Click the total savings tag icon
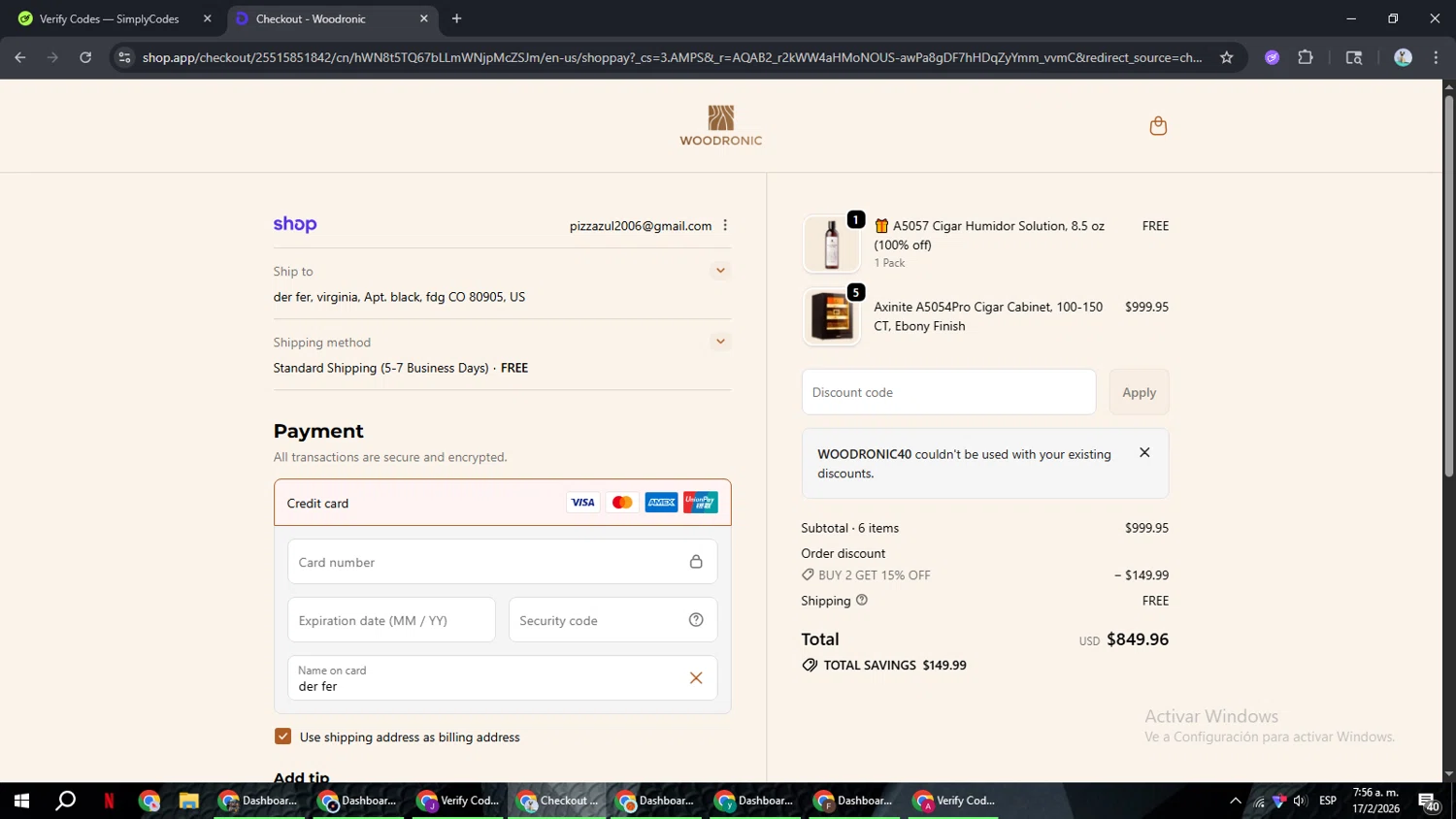Image resolution: width=1456 pixels, height=819 pixels. click(810, 666)
